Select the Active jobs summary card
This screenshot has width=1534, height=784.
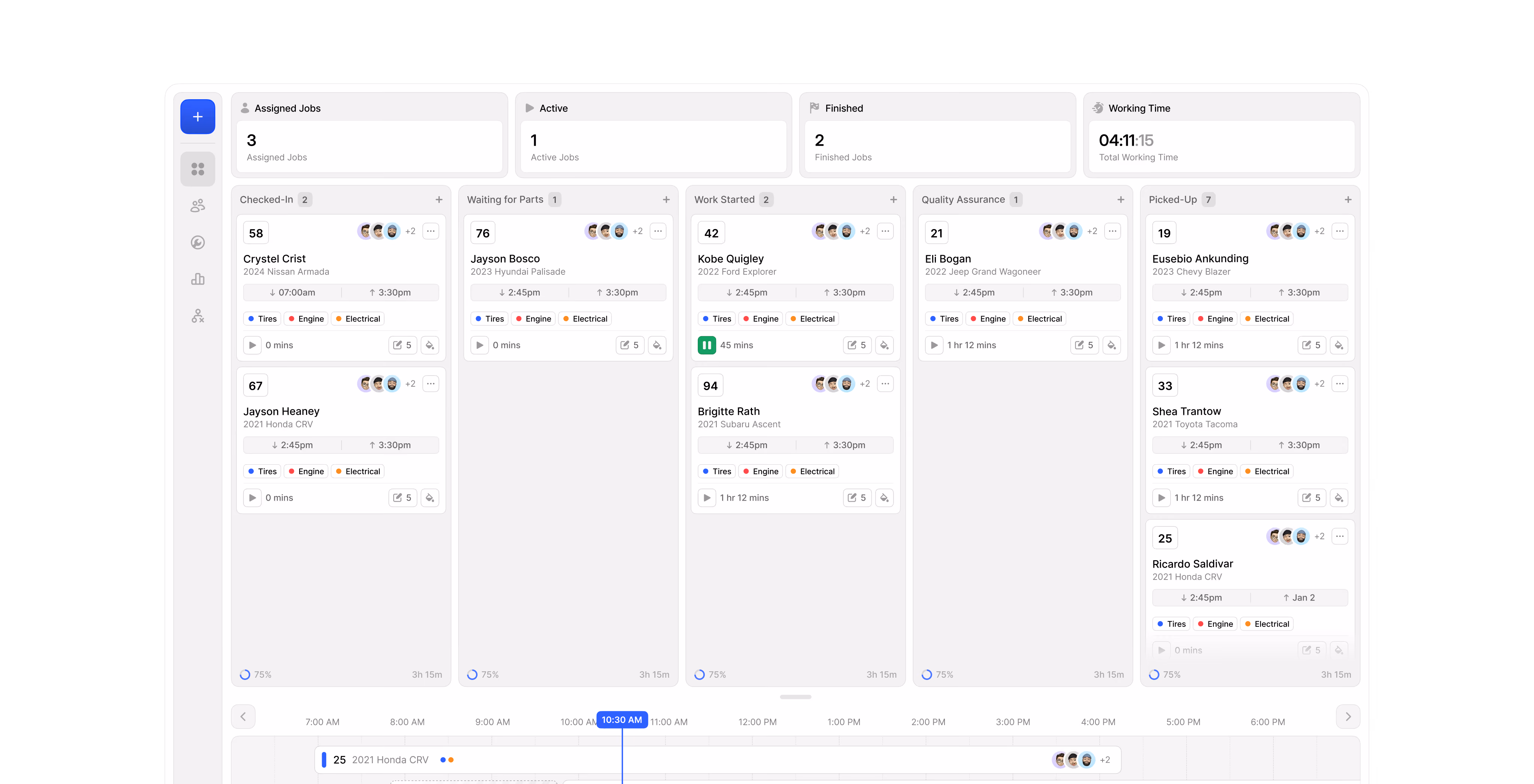click(x=653, y=135)
